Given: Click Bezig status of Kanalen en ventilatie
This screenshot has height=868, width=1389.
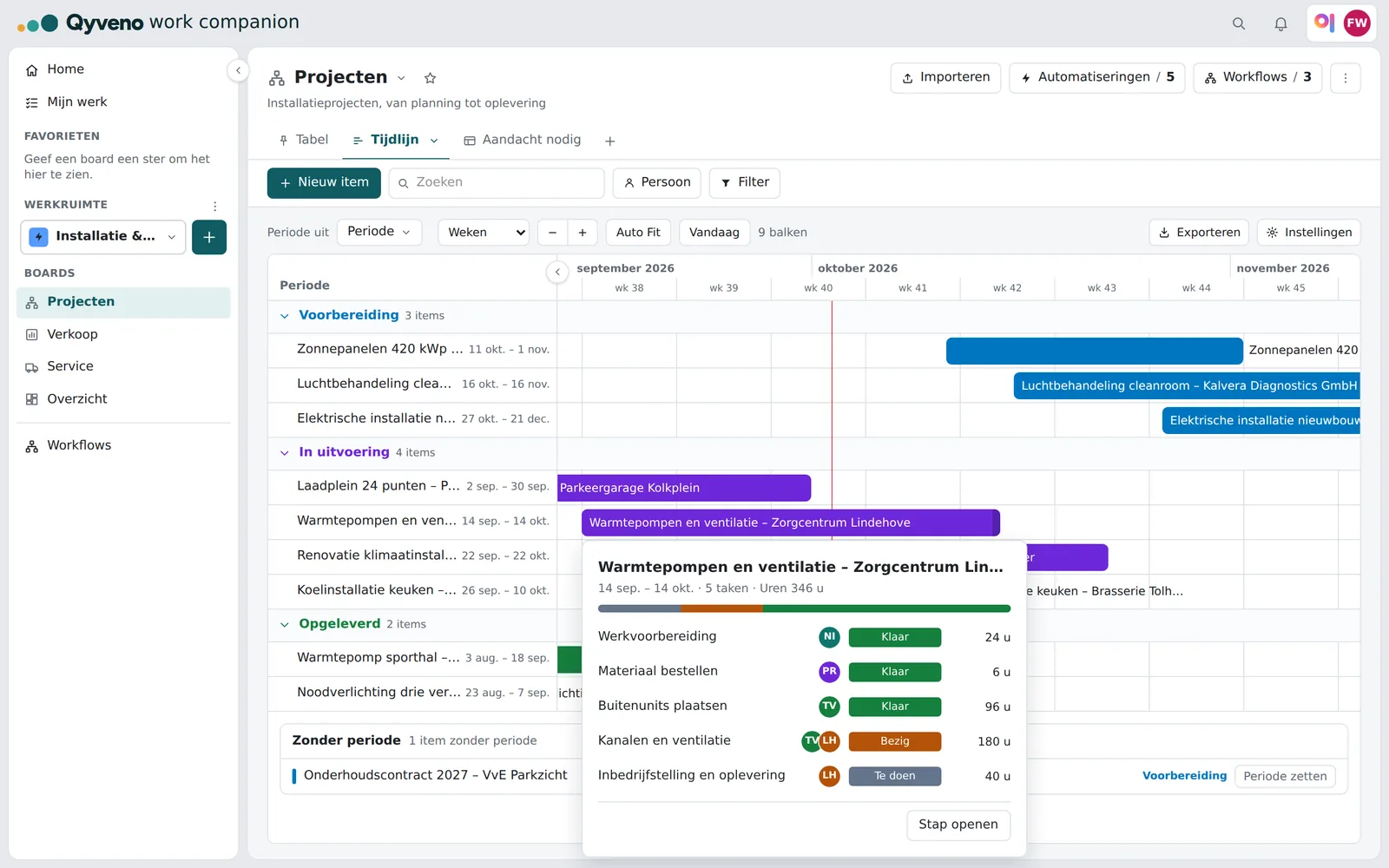Looking at the screenshot, I should coord(895,741).
